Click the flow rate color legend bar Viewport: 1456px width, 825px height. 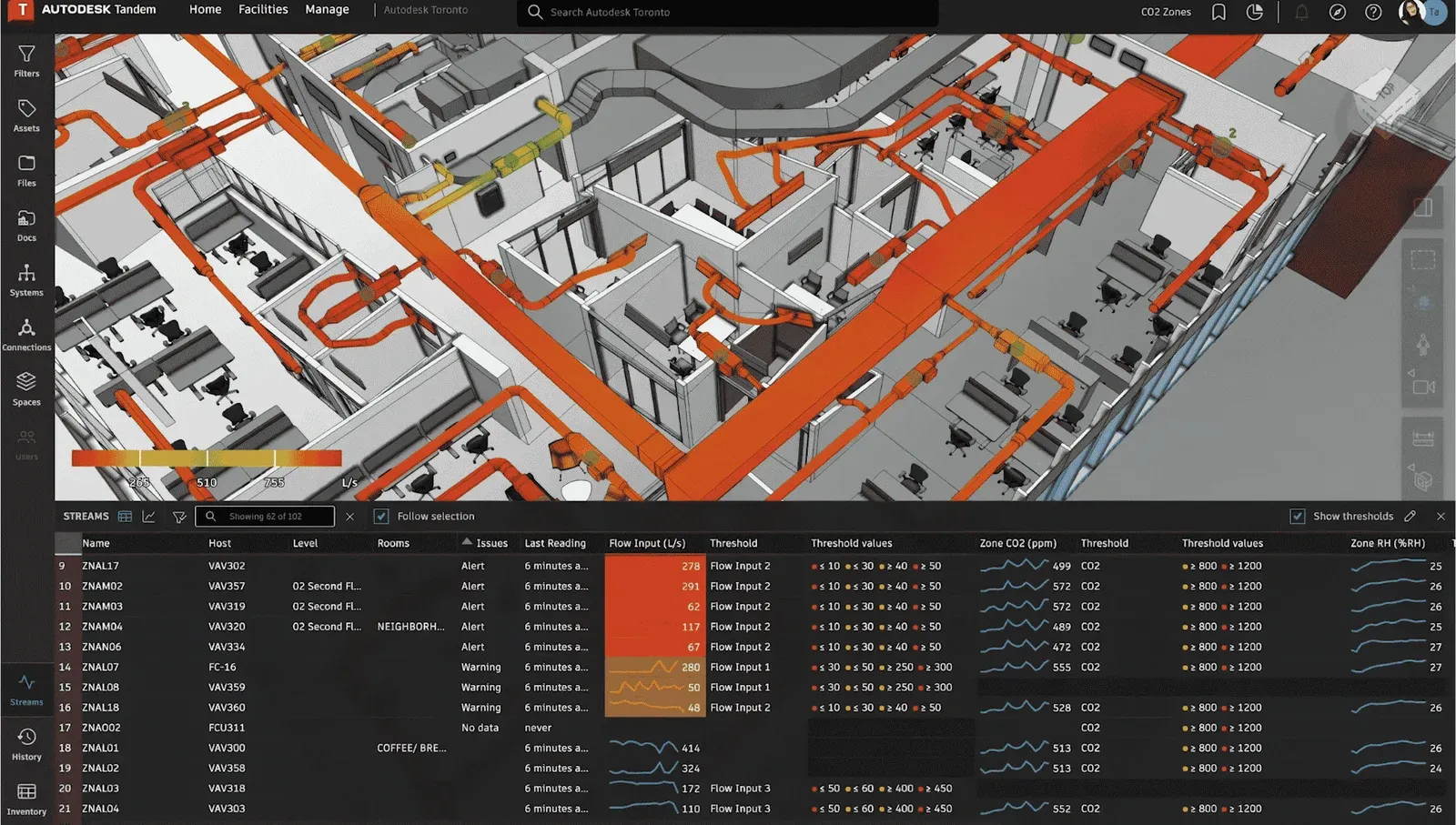(x=207, y=458)
